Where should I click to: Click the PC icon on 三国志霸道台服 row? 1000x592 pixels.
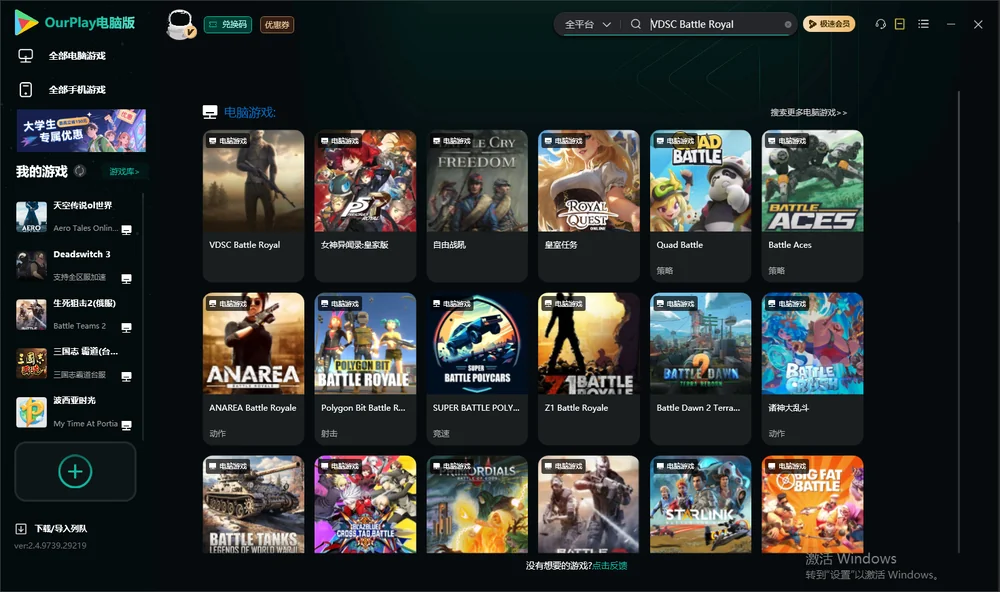126,377
